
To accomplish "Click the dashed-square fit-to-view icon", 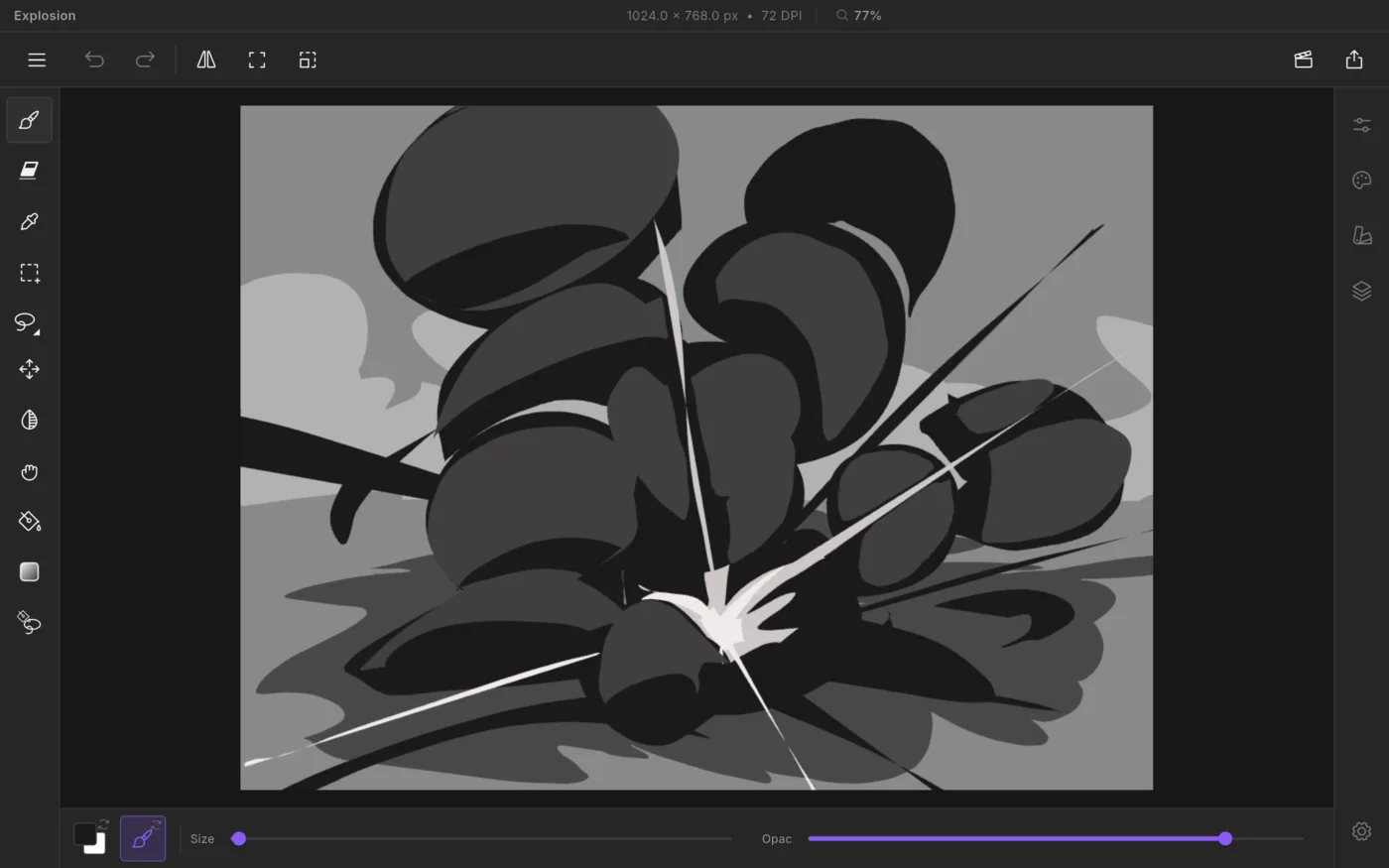I will (308, 61).
